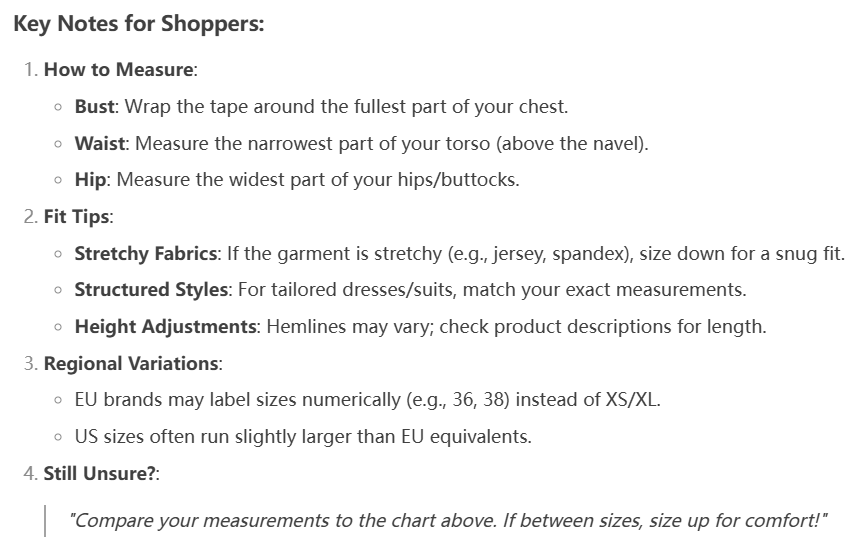The height and width of the screenshot is (557, 858).
Task: Click the 'Height Adjustments' bold text
Action: (165, 326)
